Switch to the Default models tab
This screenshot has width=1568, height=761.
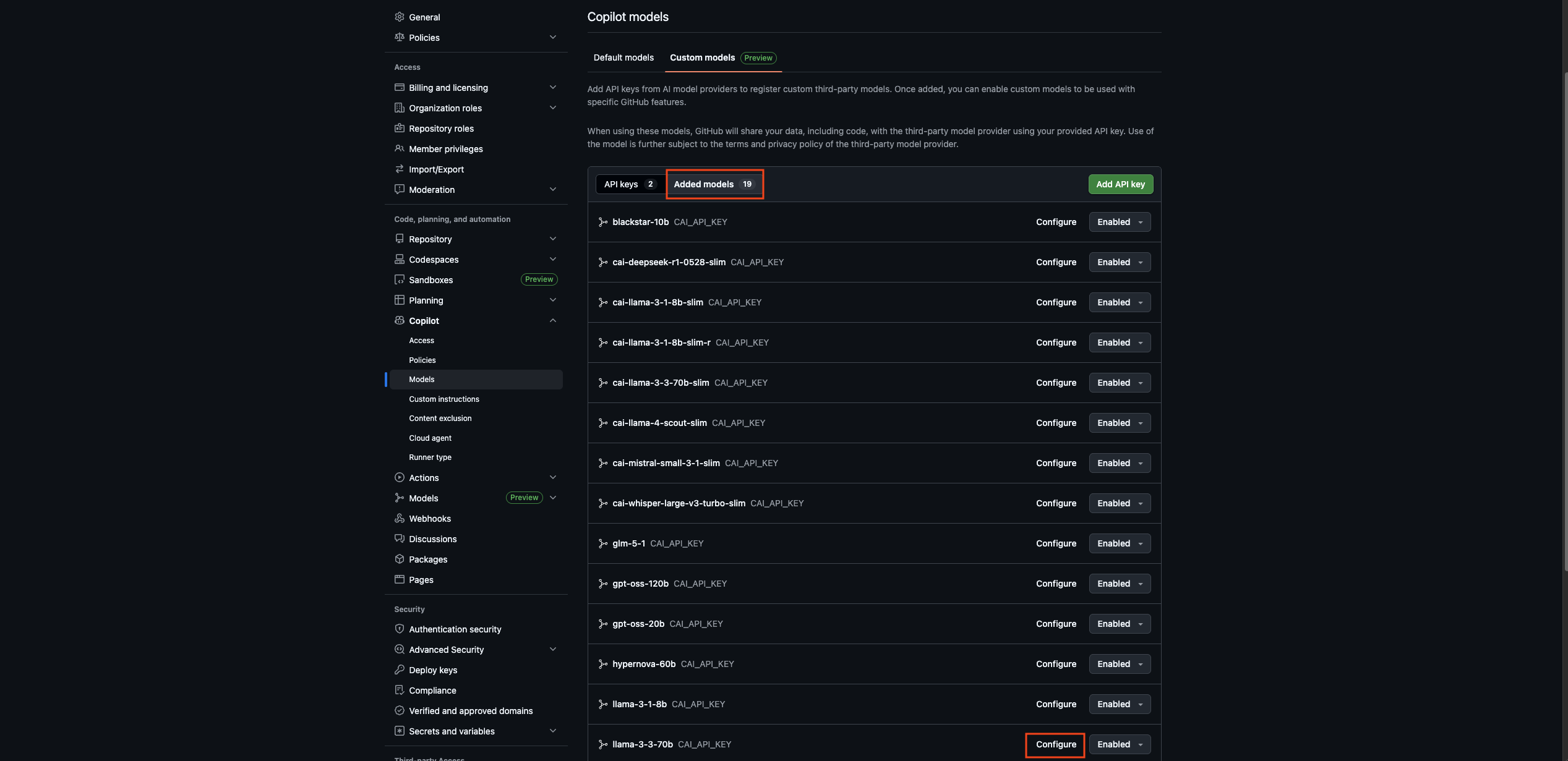click(x=623, y=57)
